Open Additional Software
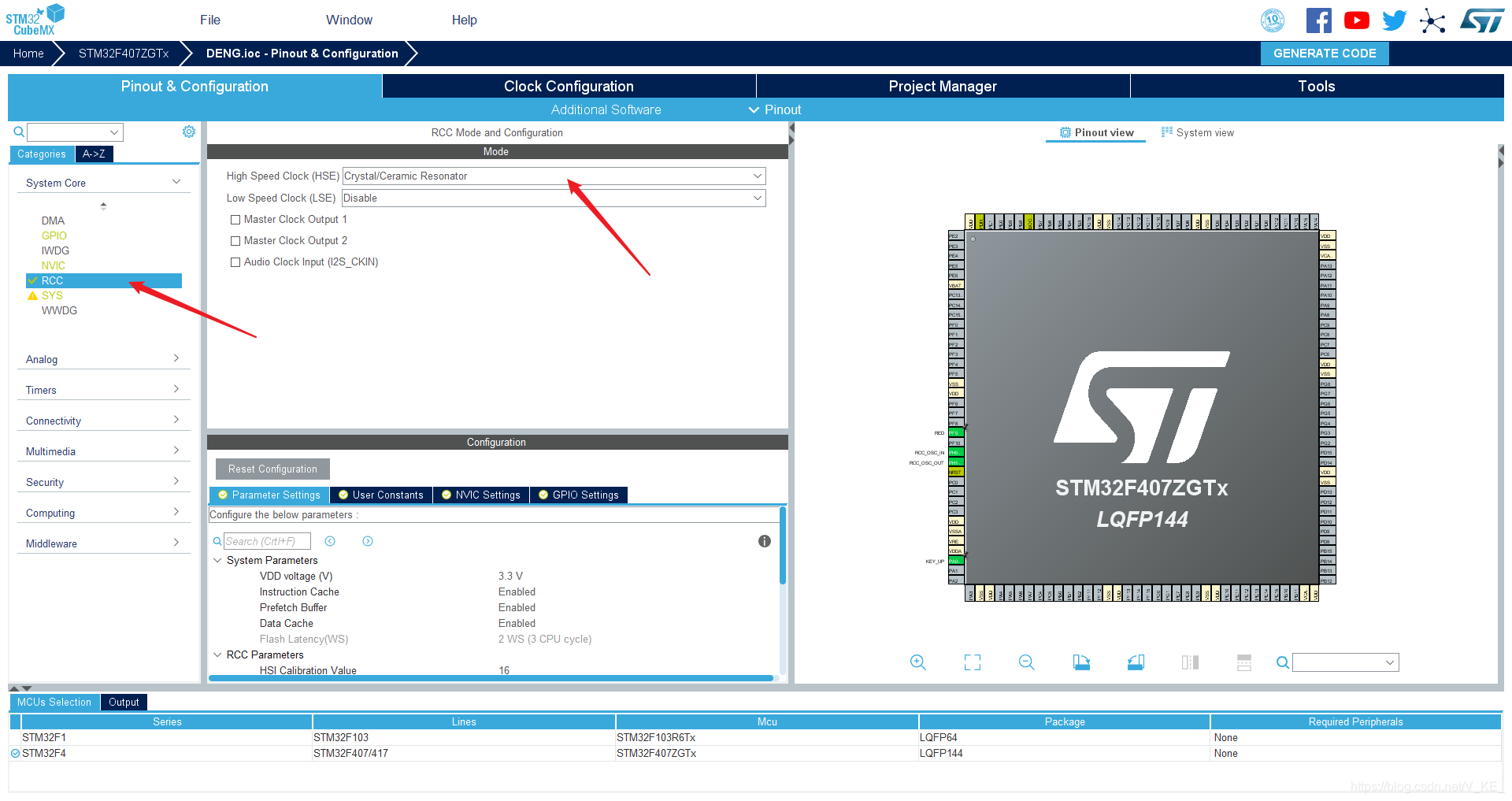The image size is (1512, 801). click(x=606, y=109)
